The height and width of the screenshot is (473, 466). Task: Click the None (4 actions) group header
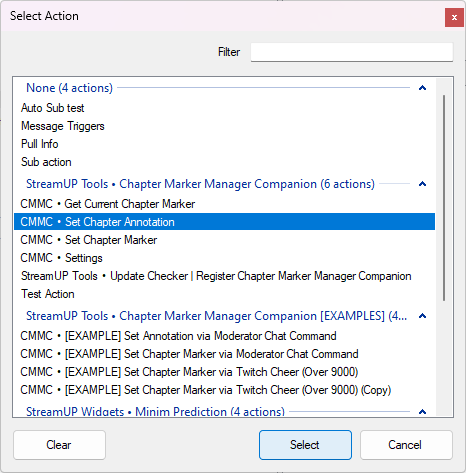[x=69, y=88]
